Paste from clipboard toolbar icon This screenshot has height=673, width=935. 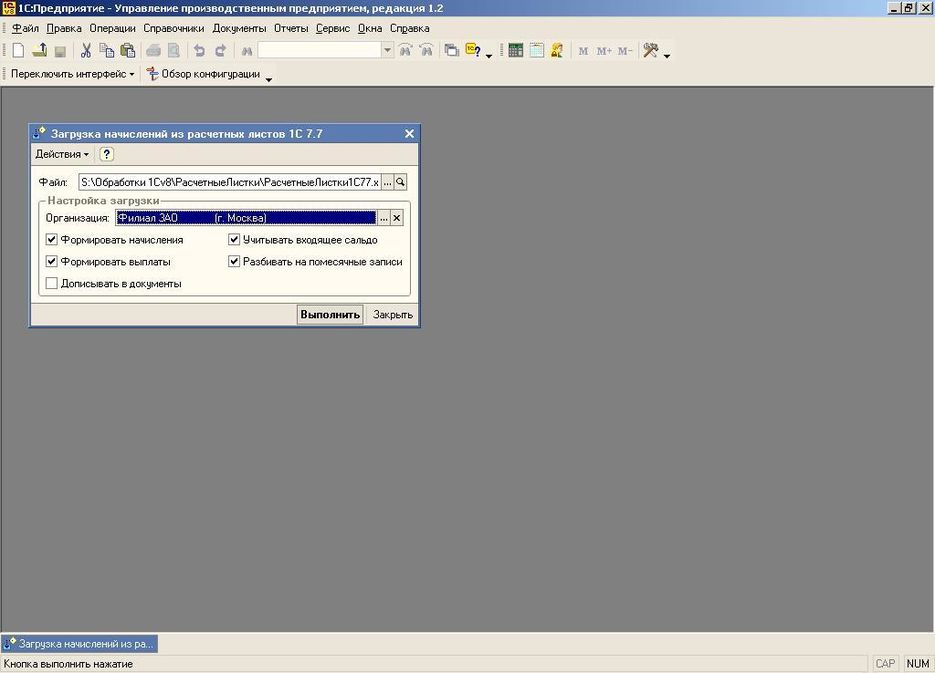(x=128, y=51)
